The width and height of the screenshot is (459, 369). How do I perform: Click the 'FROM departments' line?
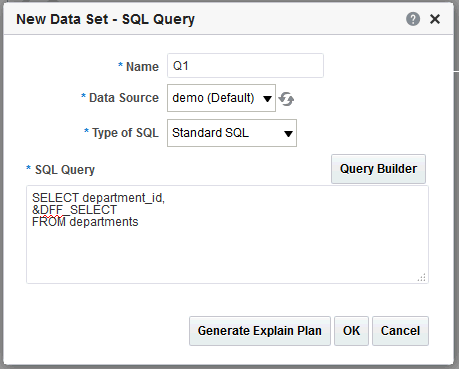pos(85,222)
